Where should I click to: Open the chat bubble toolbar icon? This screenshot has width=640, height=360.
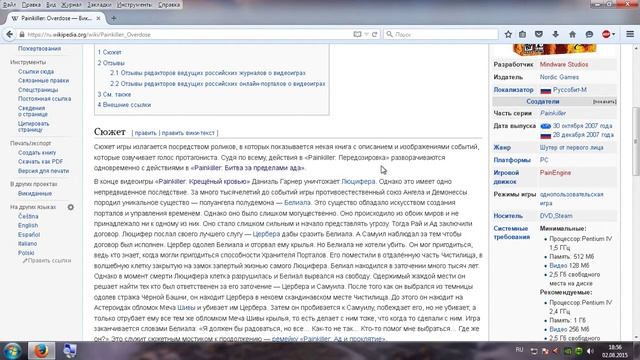[589, 34]
